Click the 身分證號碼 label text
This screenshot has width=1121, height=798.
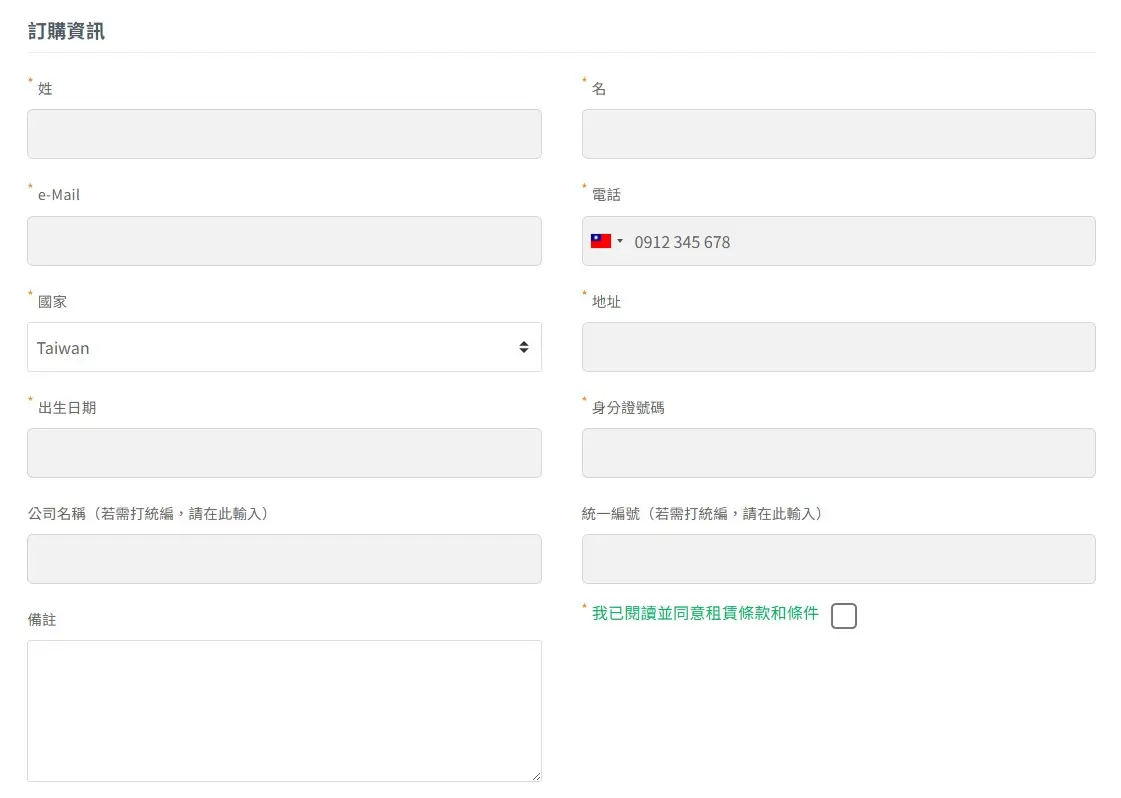point(628,408)
